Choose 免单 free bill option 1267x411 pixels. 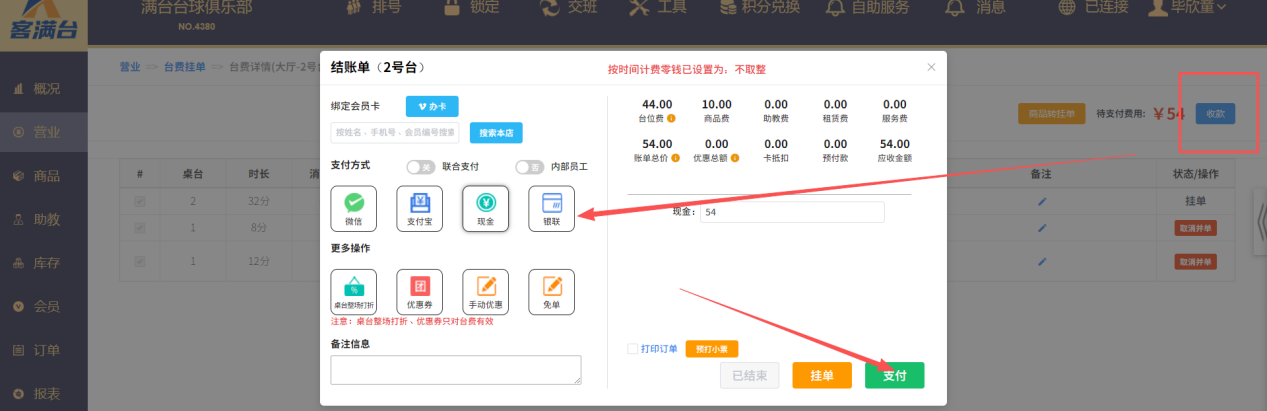pos(552,292)
